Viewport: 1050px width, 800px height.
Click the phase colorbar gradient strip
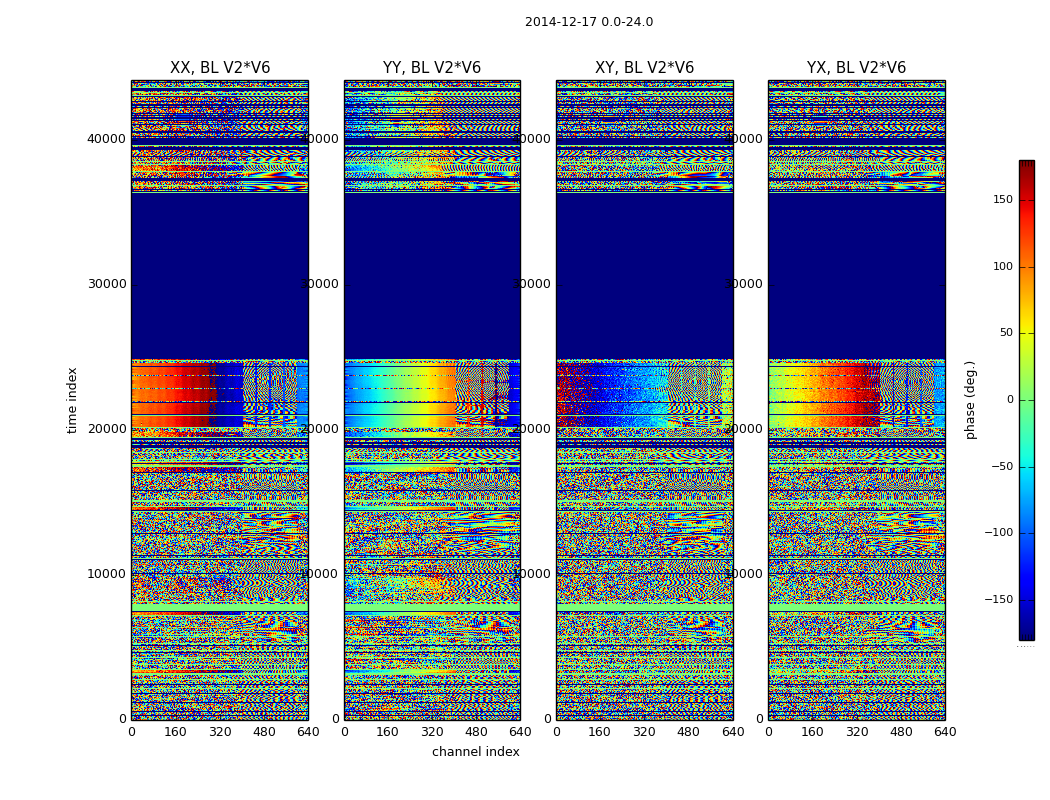click(1027, 400)
